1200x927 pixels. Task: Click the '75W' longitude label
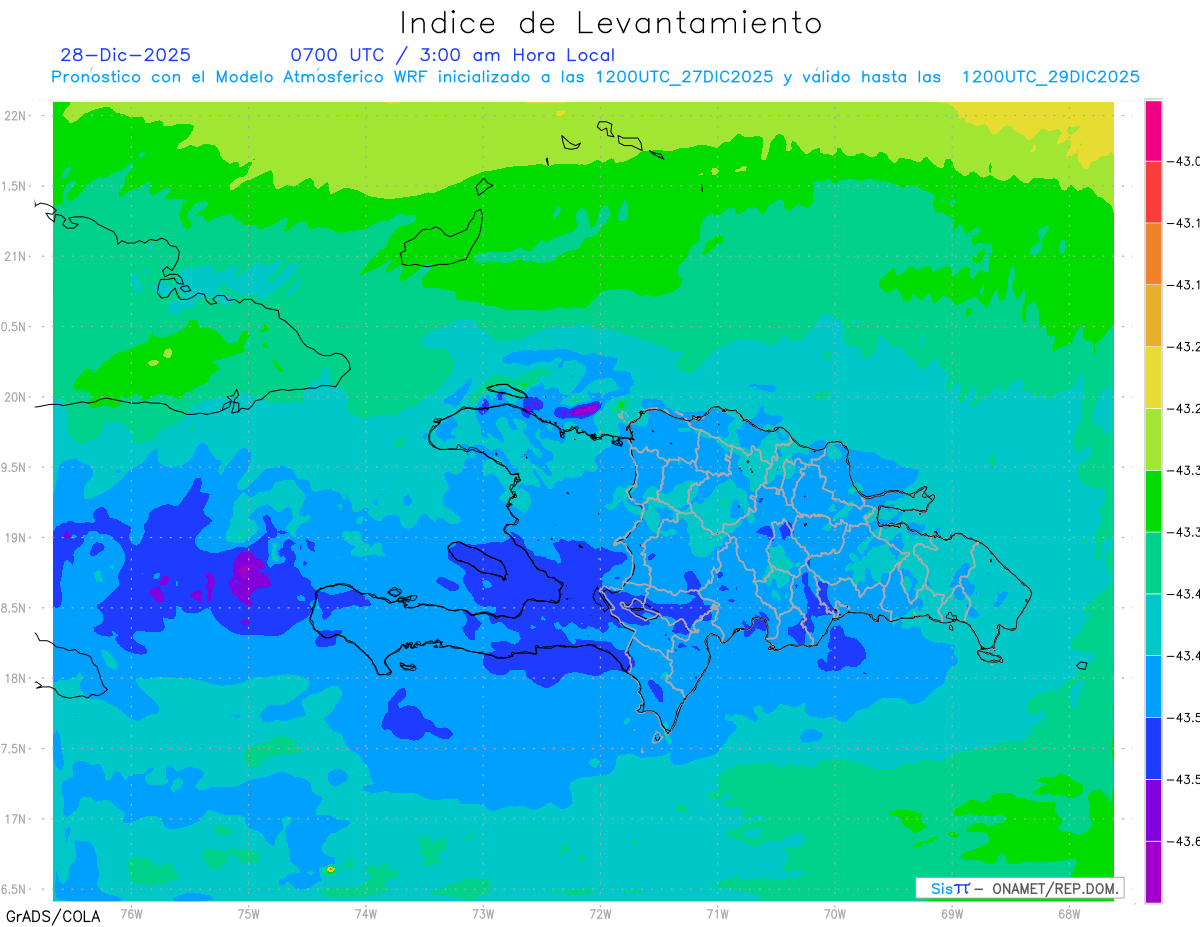click(249, 914)
